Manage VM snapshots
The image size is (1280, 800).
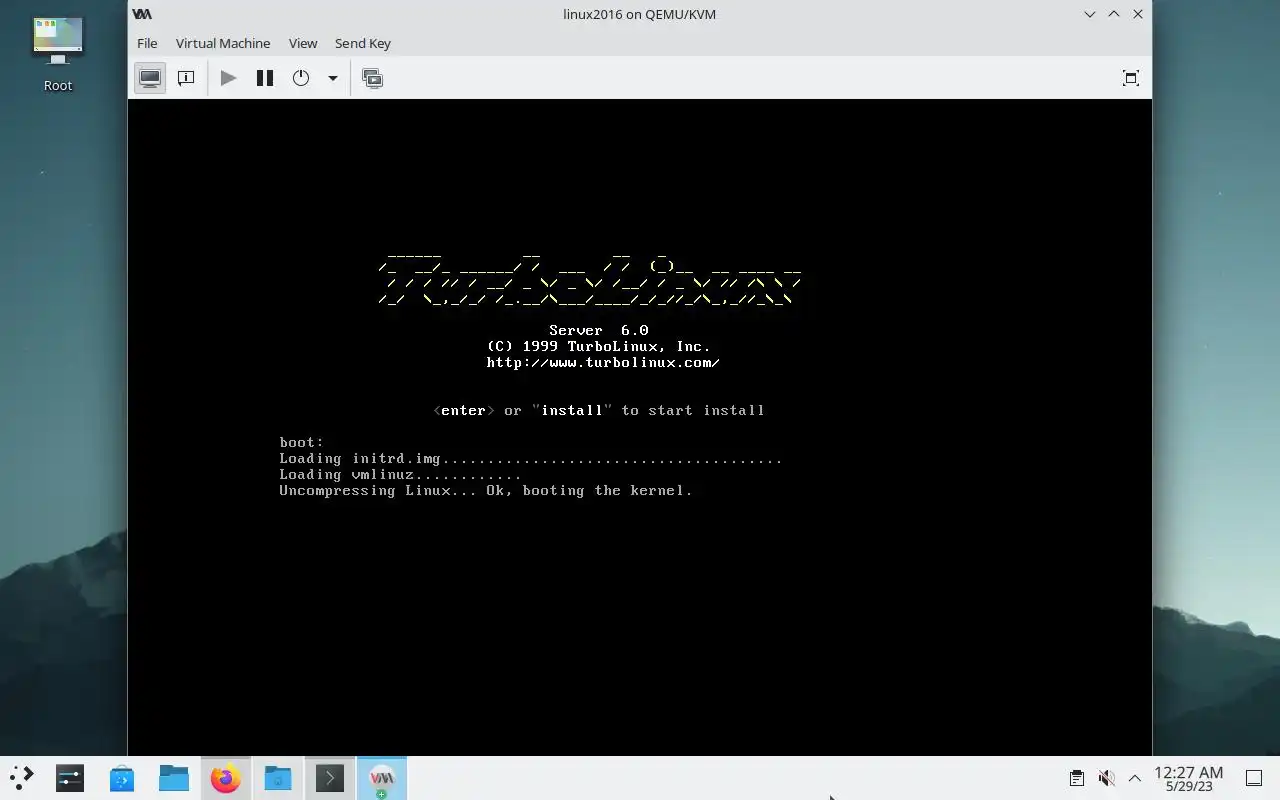pyautogui.click(x=373, y=78)
